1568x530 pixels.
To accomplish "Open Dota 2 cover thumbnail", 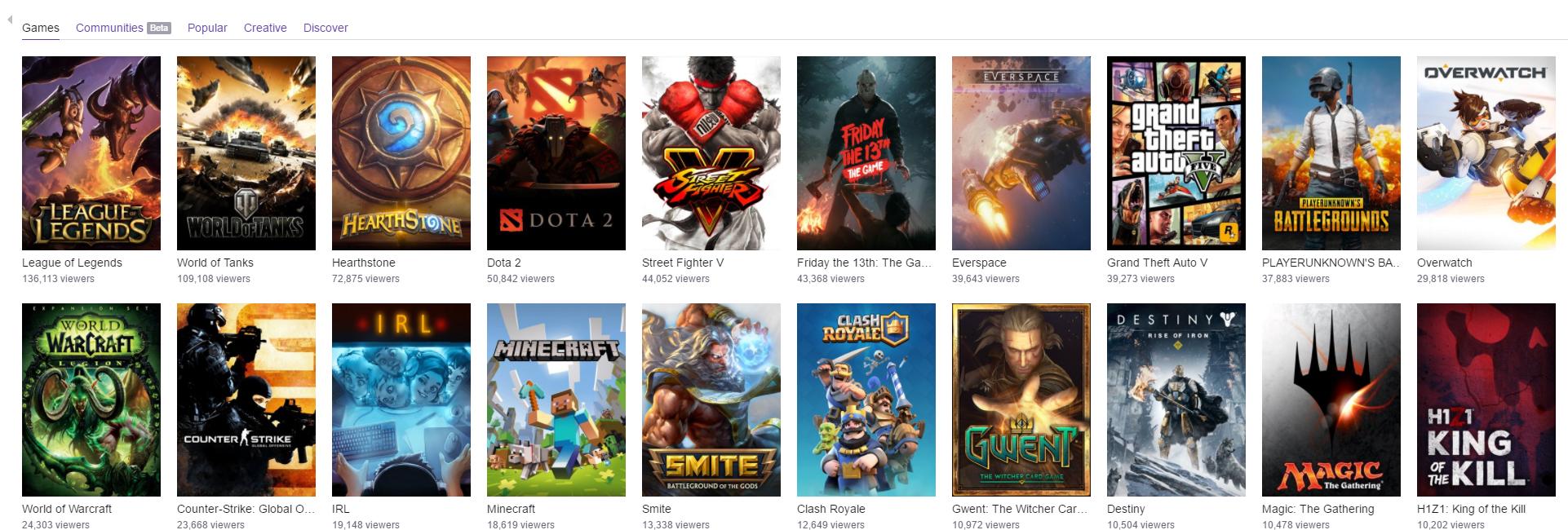I will (556, 153).
